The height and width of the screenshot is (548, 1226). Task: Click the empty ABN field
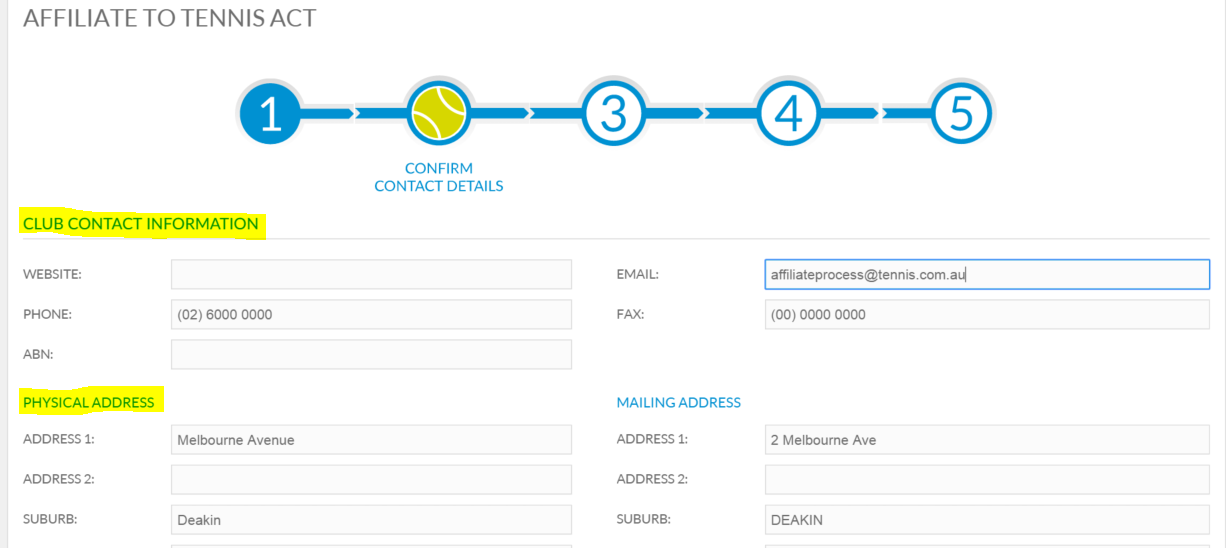click(x=371, y=354)
